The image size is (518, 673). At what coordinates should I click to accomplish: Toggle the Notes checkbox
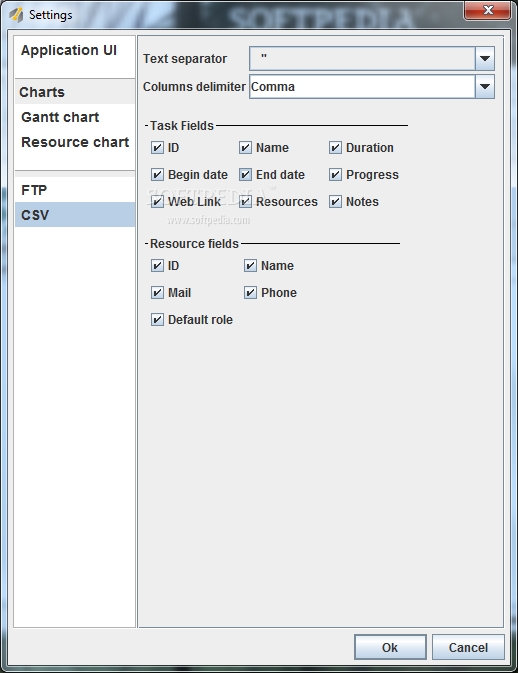click(336, 202)
